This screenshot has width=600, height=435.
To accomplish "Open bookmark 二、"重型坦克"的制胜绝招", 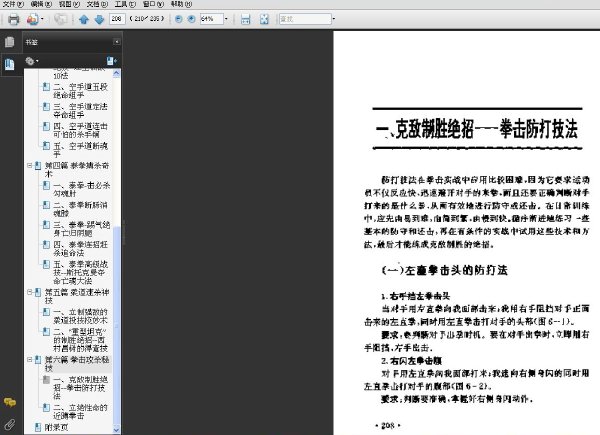I will [x=80, y=340].
